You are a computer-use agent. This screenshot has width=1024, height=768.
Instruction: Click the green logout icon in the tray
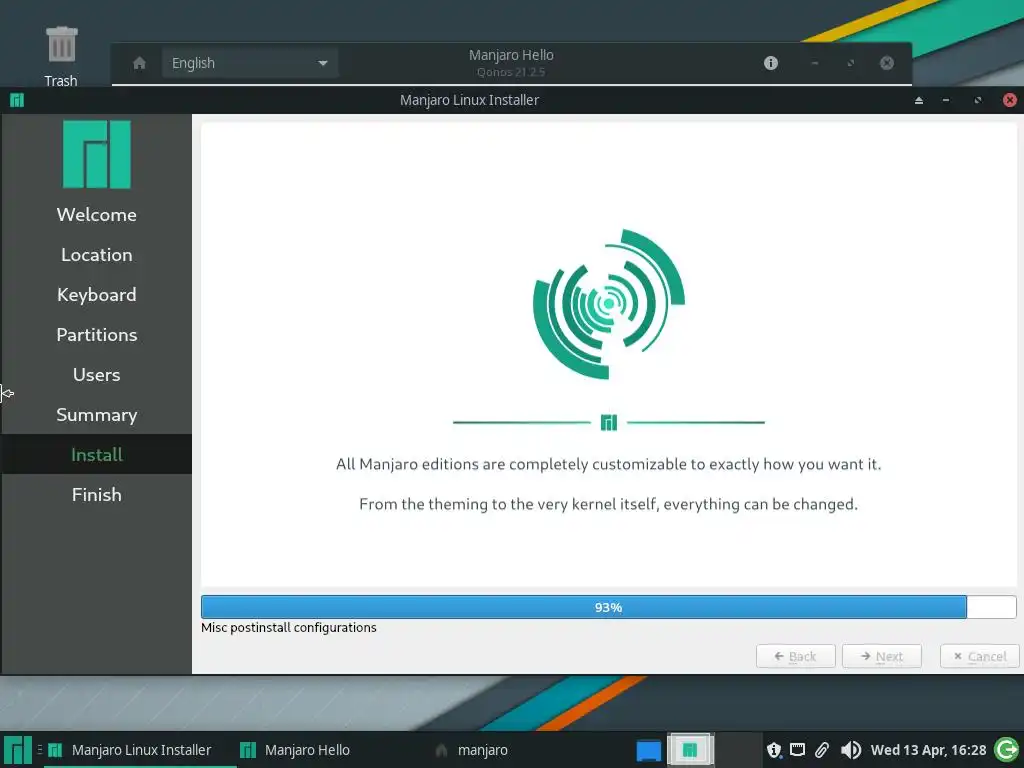coord(1007,750)
